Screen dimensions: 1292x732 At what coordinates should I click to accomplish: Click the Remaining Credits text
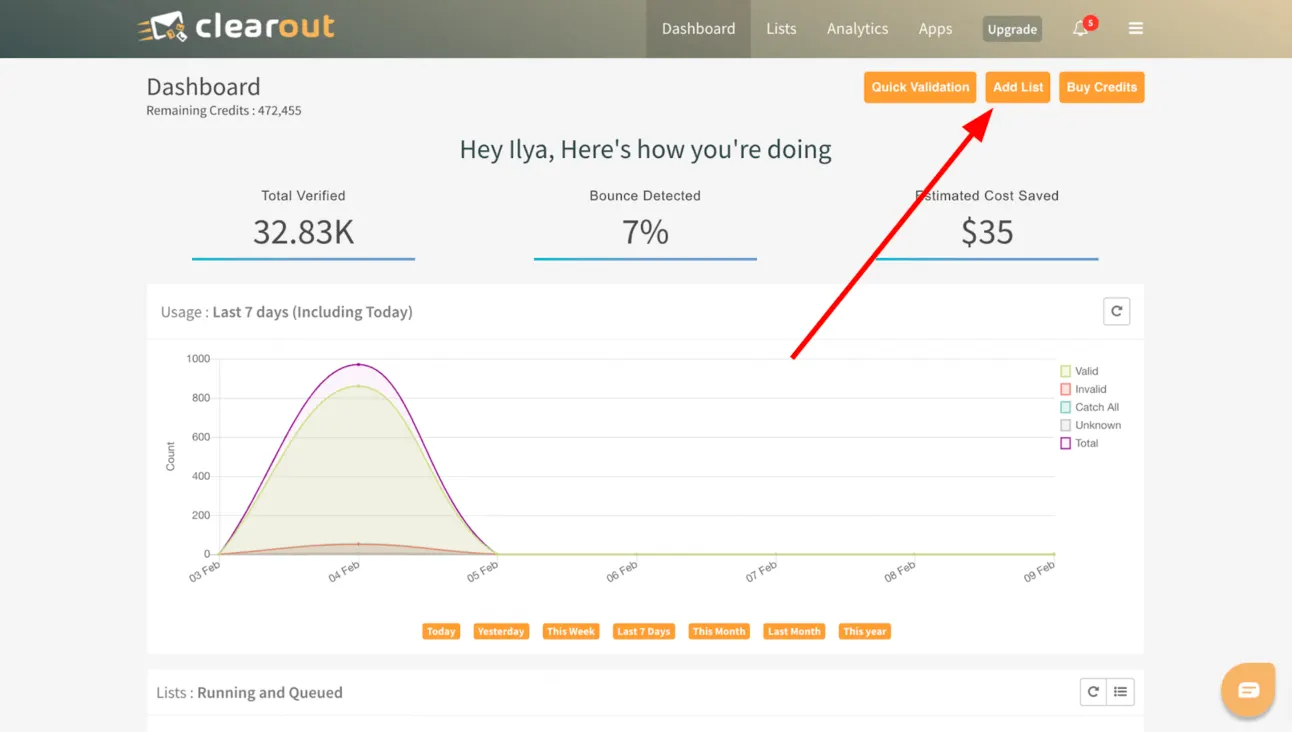(224, 111)
